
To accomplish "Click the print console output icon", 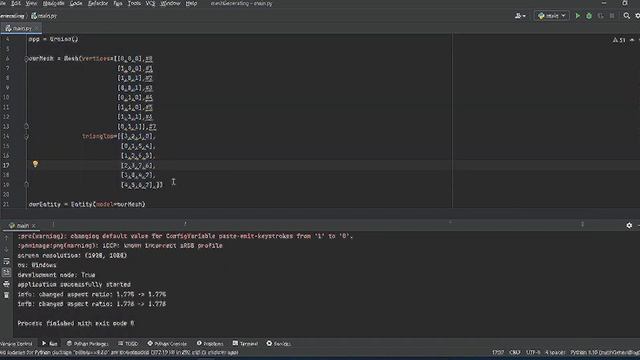I will point(7,284).
